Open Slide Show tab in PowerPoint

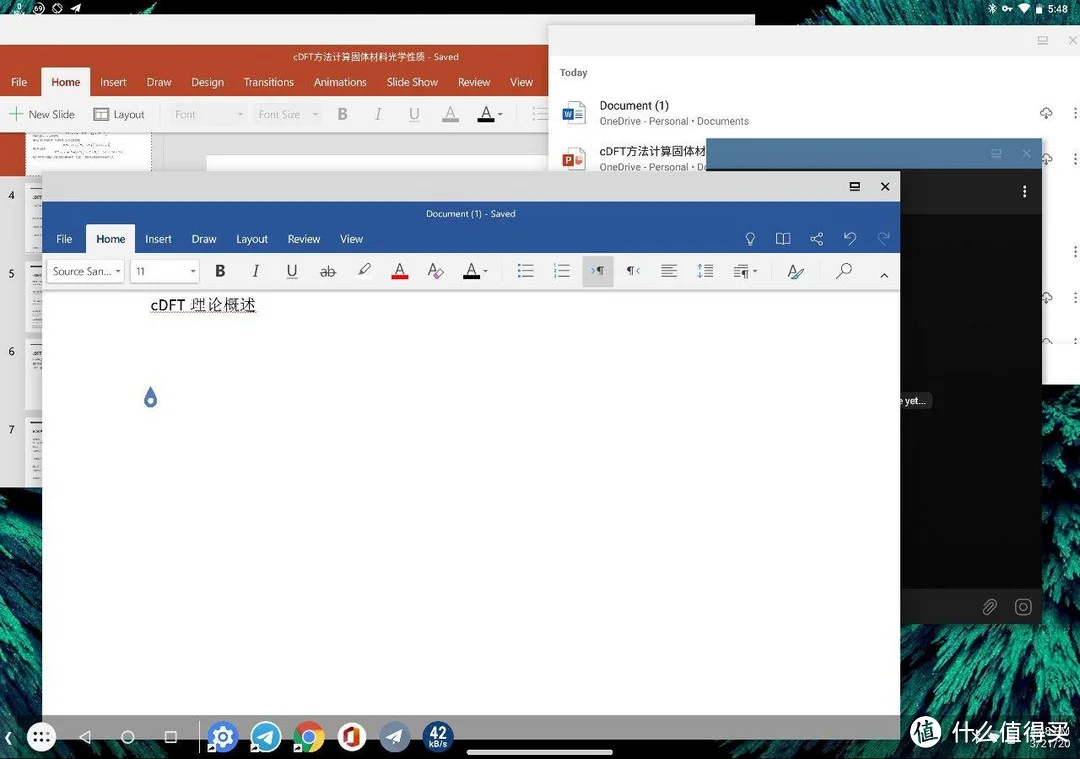(412, 82)
